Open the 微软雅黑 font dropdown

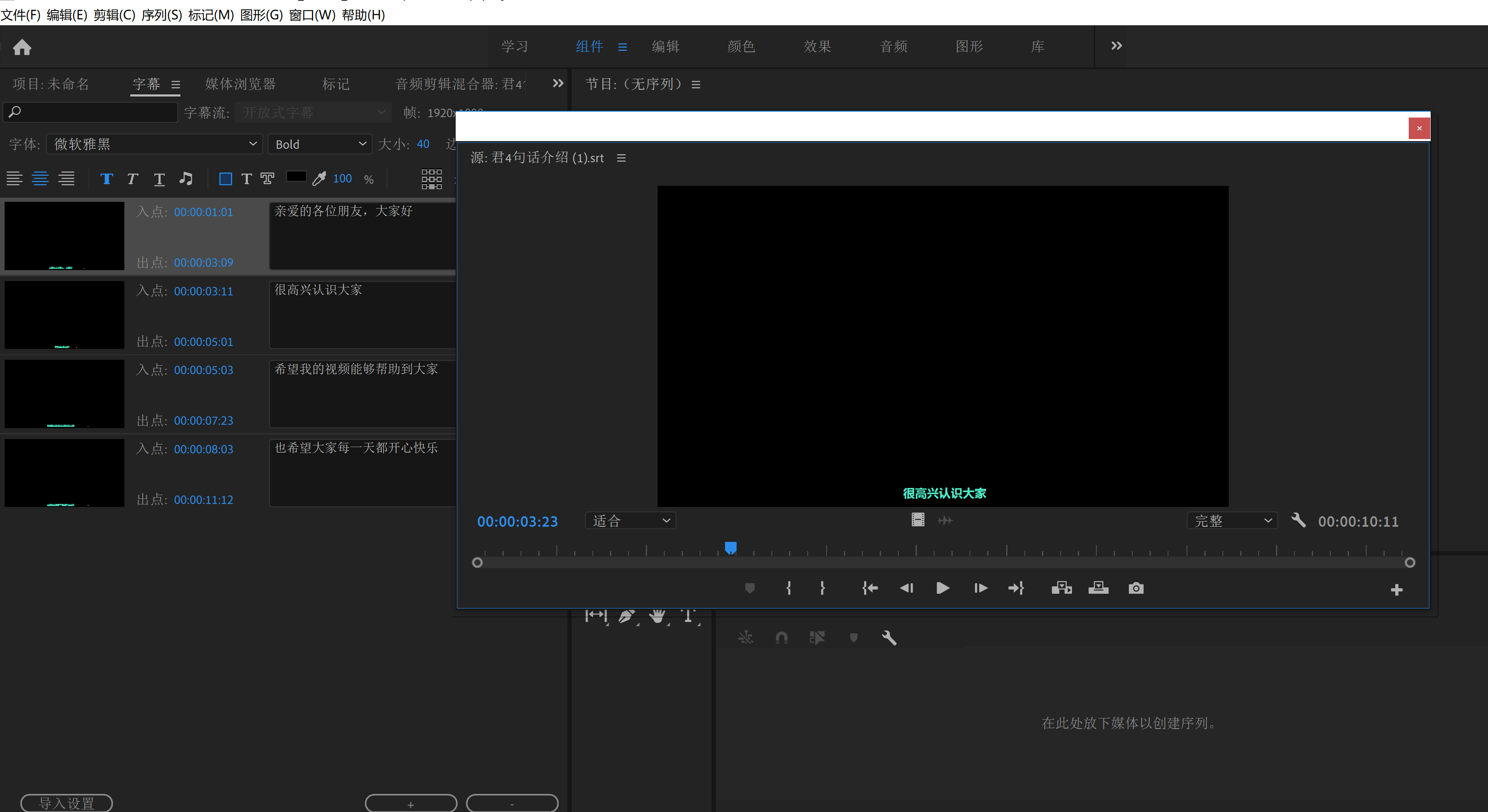tap(154, 144)
